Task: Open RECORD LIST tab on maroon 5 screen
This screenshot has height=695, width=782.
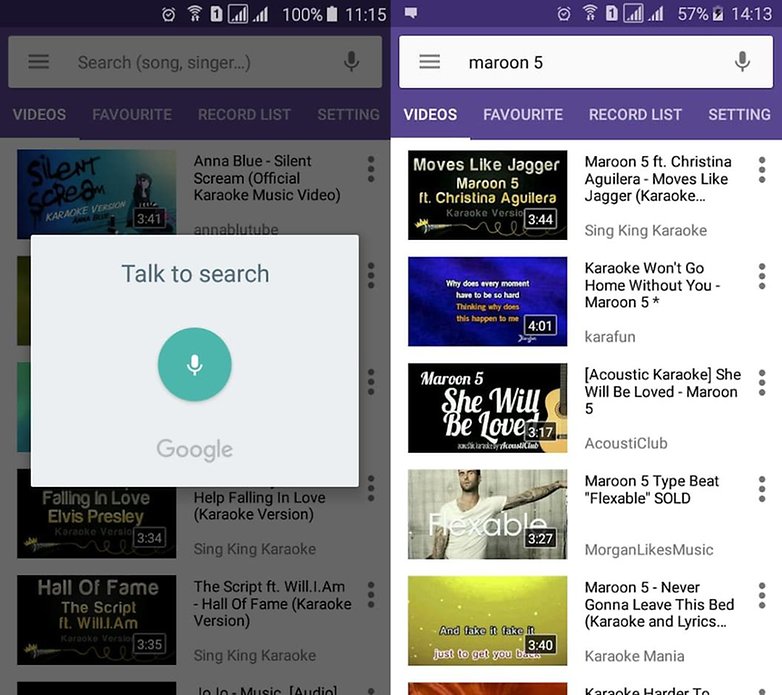Action: [x=635, y=115]
